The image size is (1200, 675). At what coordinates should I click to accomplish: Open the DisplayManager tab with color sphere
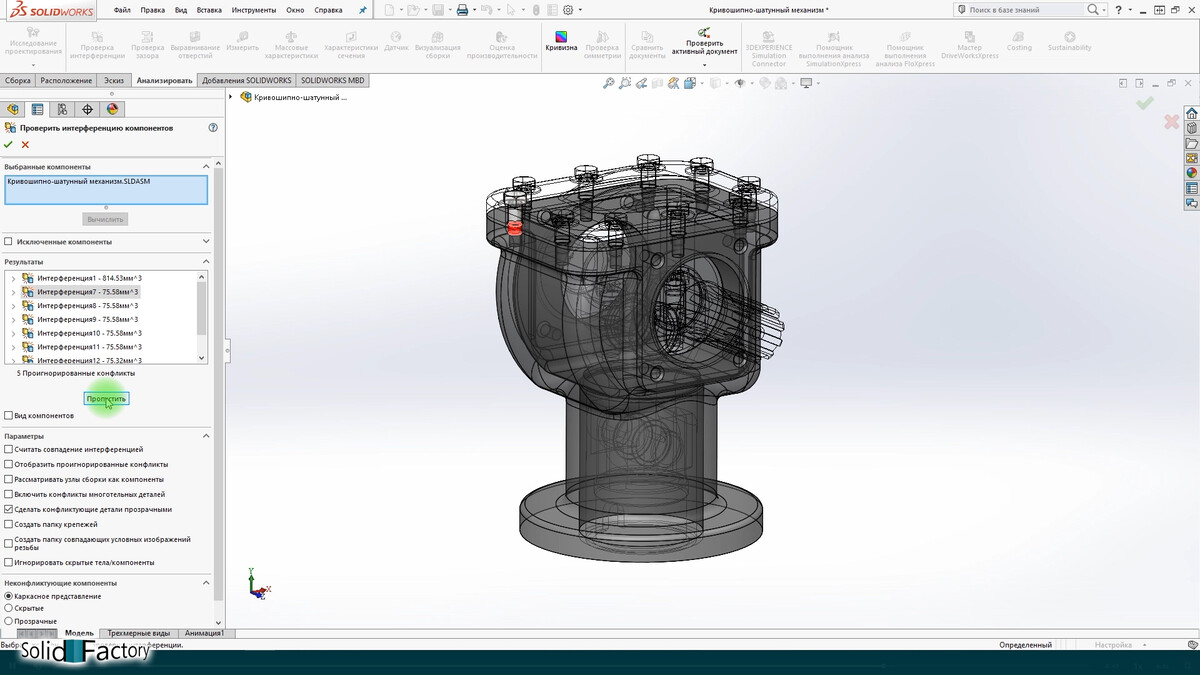click(x=112, y=109)
